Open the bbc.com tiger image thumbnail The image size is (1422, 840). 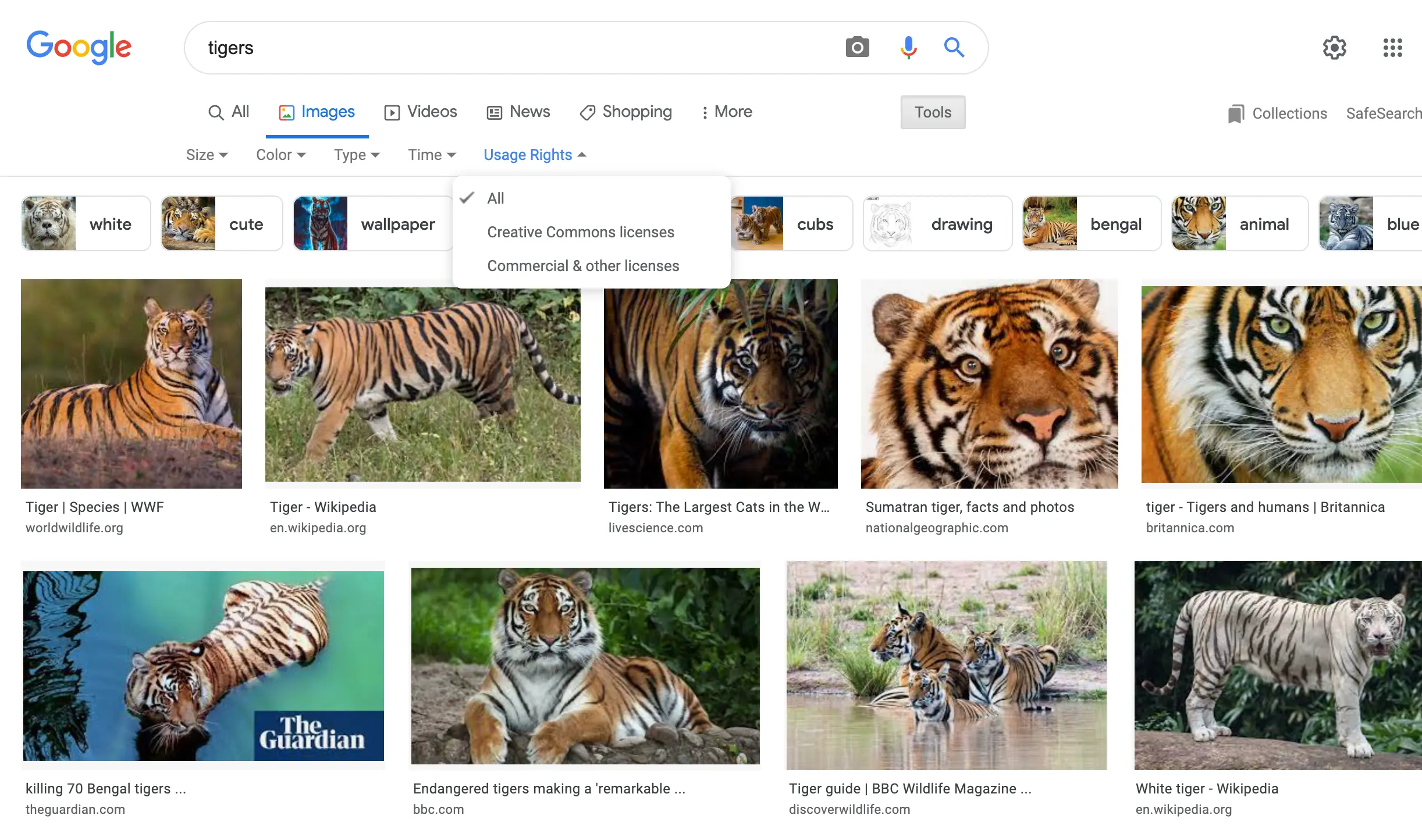pos(585,666)
